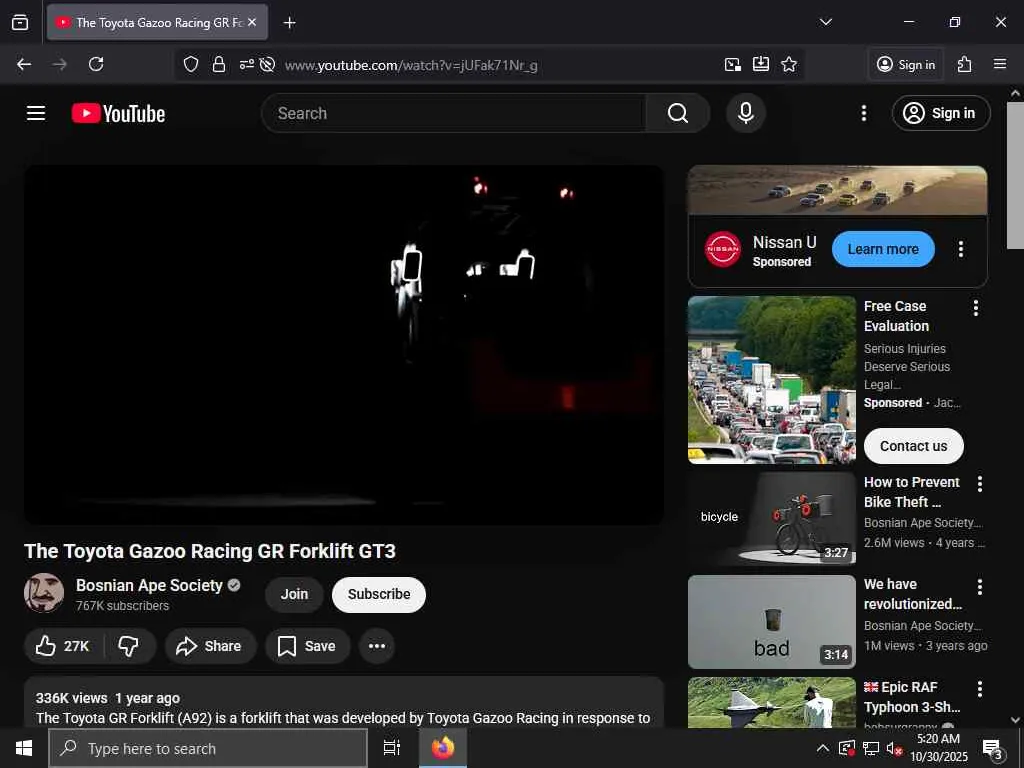
Task: Open the taskbar clock and date
Action: (x=939, y=748)
